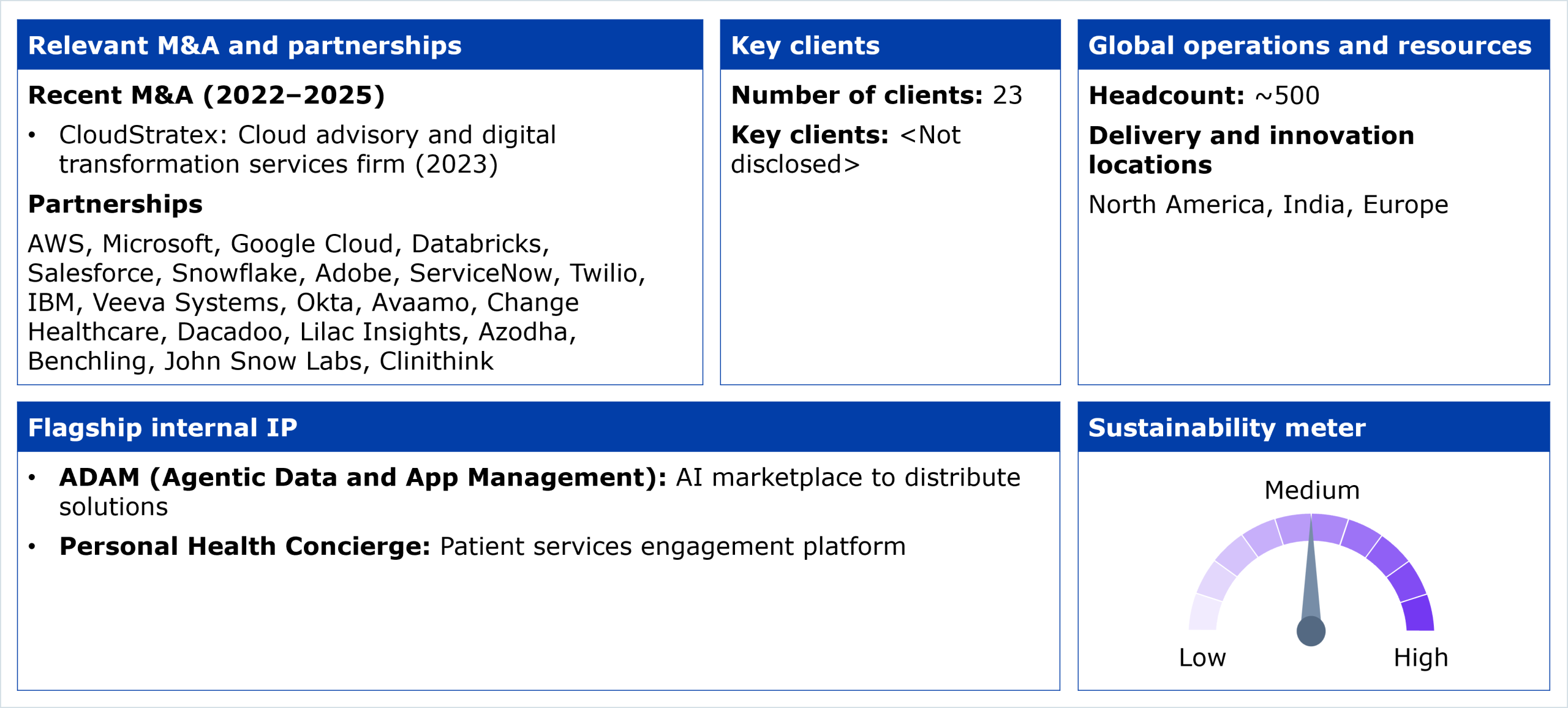The width and height of the screenshot is (1568, 708).
Task: Select the "Flagship internal IP" header
Action: (x=162, y=427)
